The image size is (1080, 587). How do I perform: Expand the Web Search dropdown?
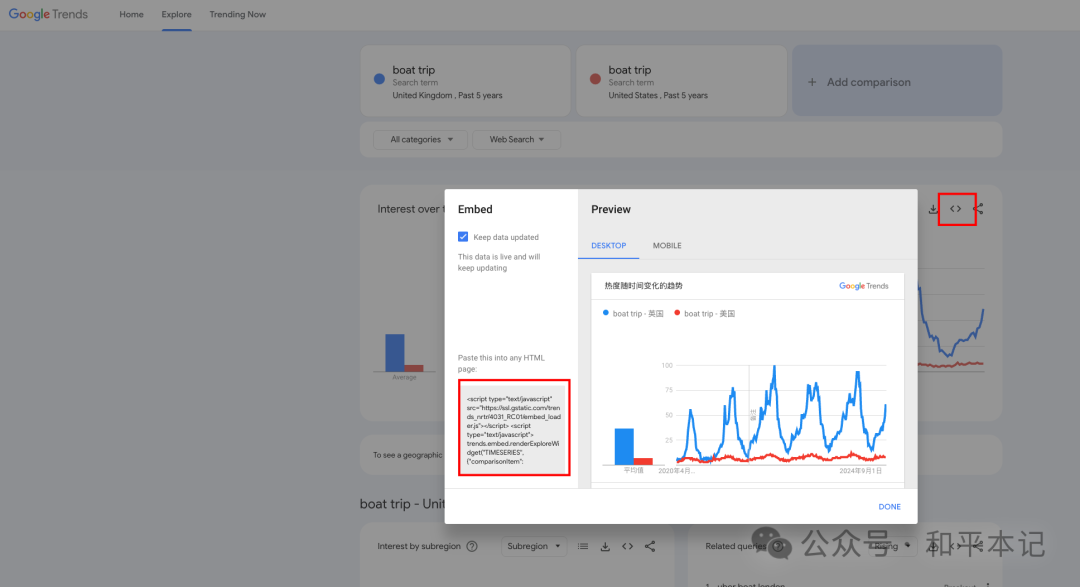click(x=517, y=139)
